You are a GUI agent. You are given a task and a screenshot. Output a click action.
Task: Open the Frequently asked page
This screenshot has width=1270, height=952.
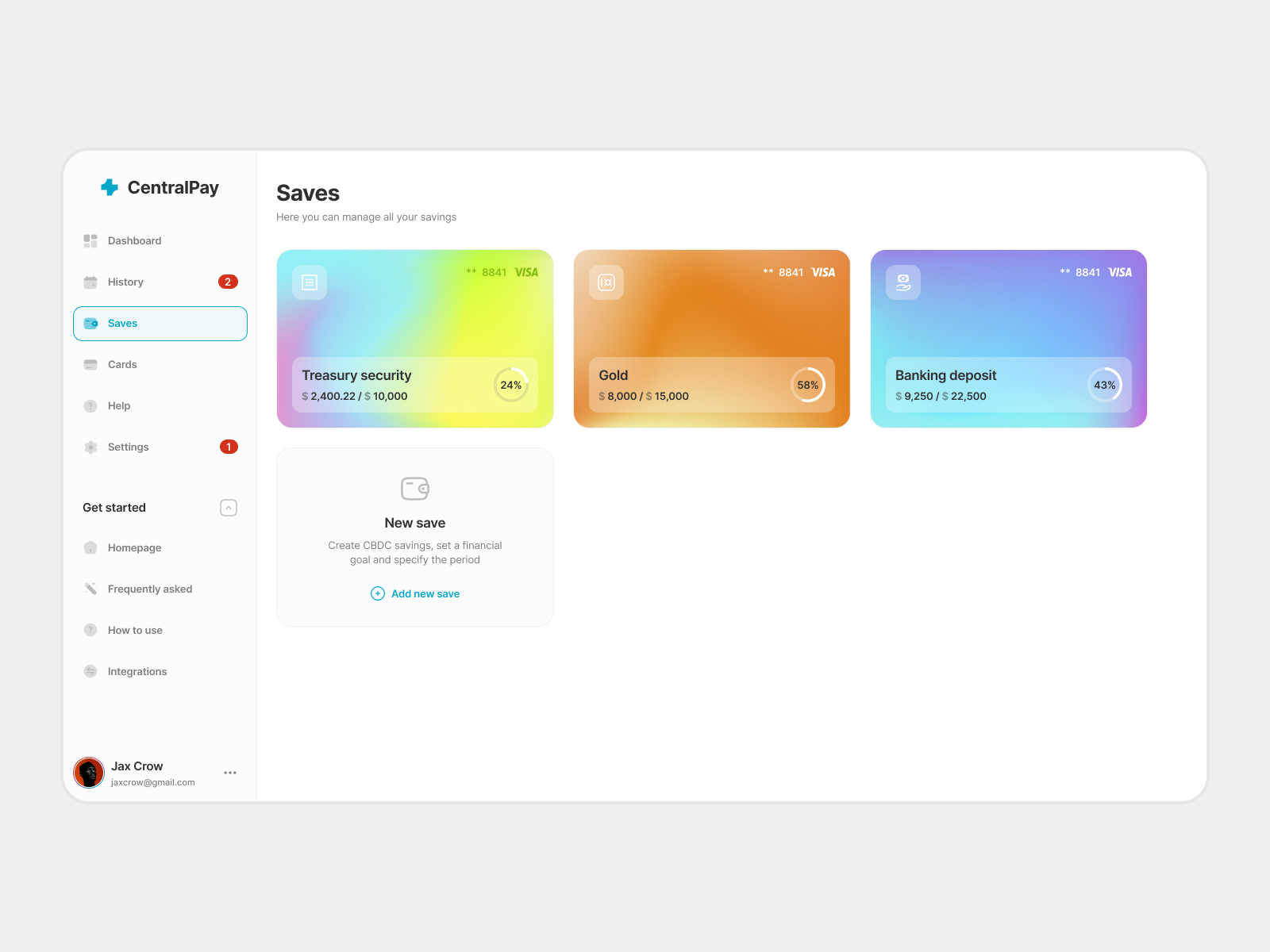150,589
